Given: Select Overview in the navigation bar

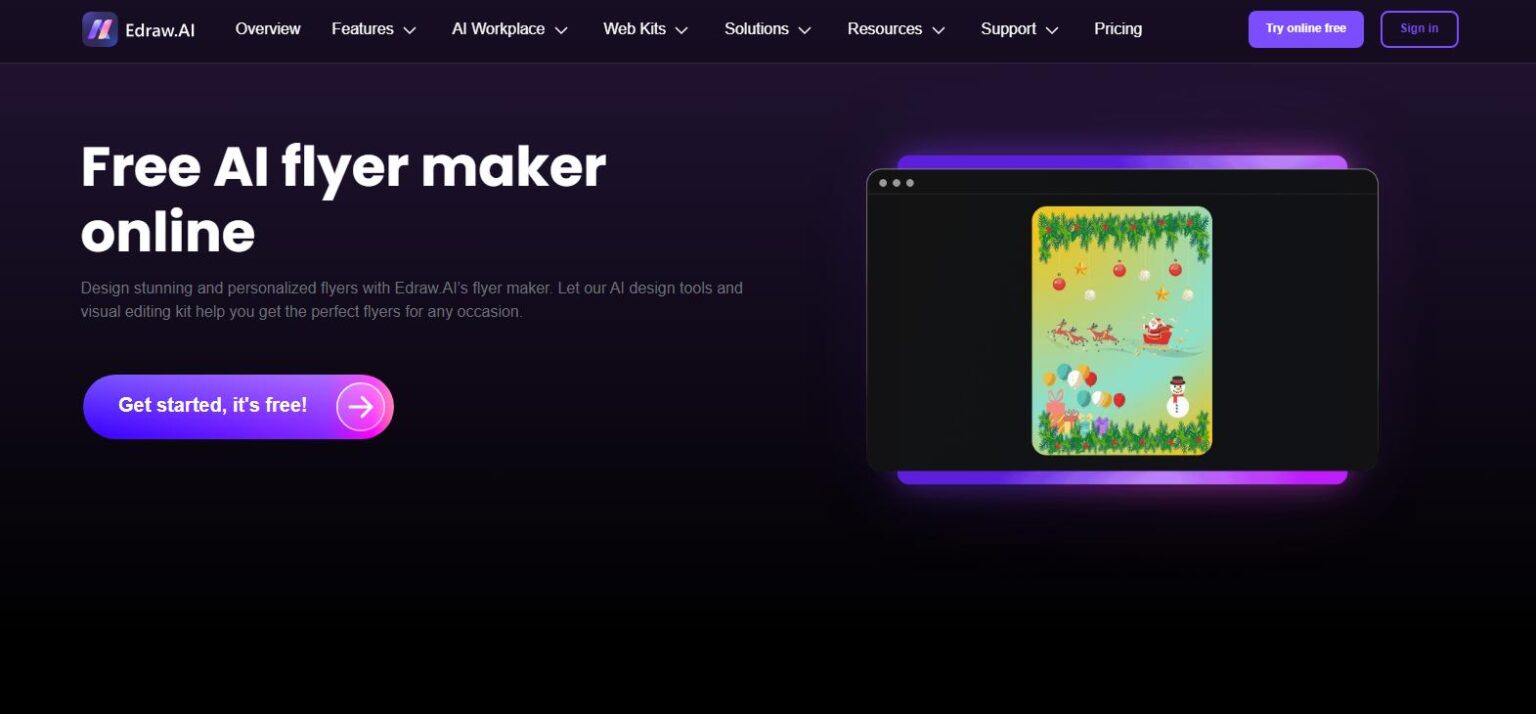Looking at the screenshot, I should [267, 29].
